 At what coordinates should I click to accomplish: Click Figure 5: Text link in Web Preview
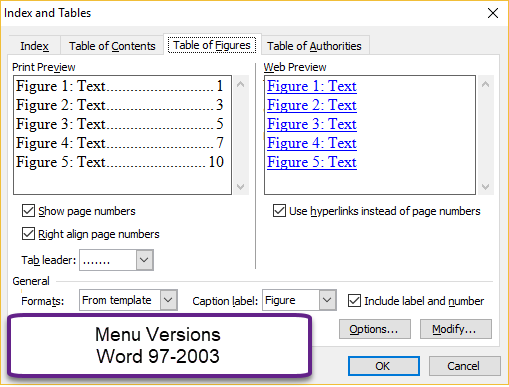[x=312, y=162]
